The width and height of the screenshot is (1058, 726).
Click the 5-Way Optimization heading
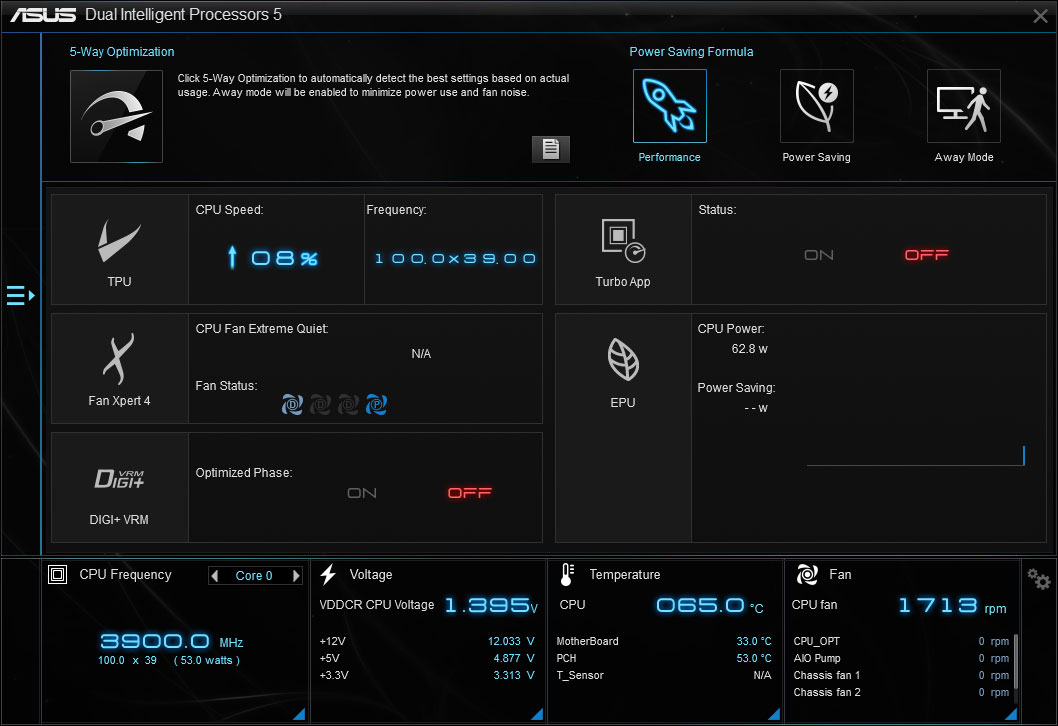[x=122, y=52]
